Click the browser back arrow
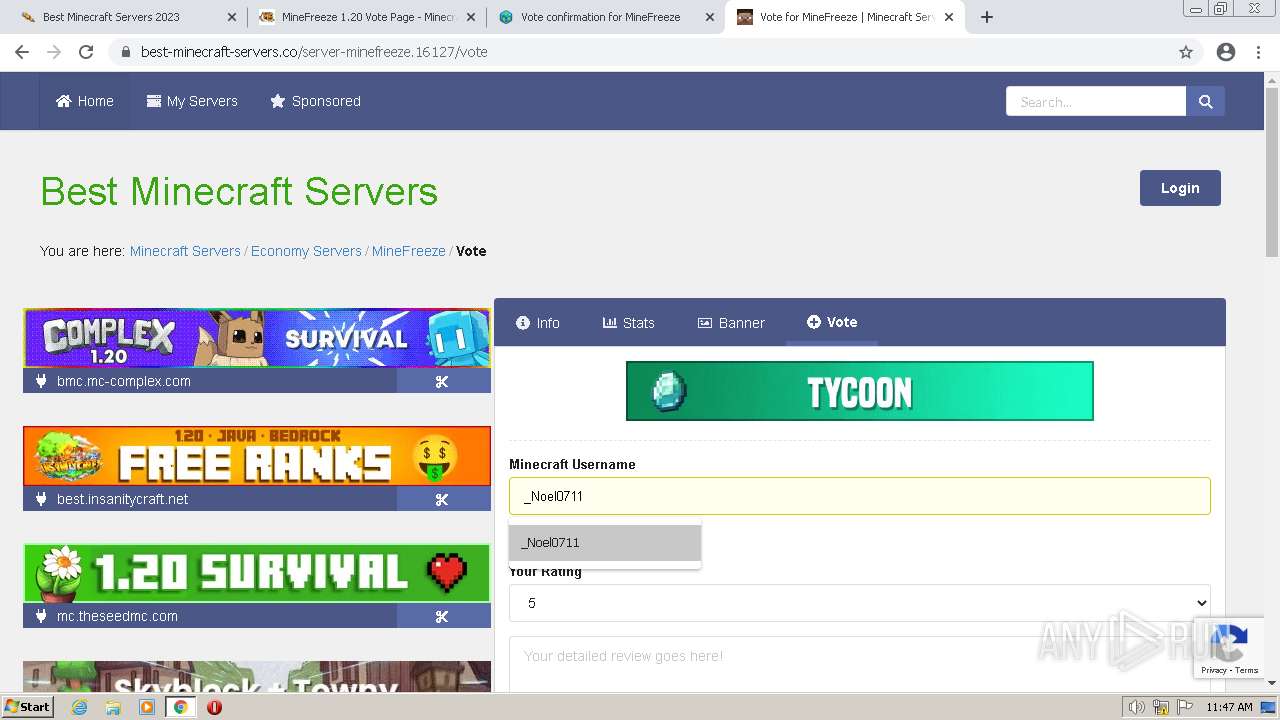 (x=22, y=52)
